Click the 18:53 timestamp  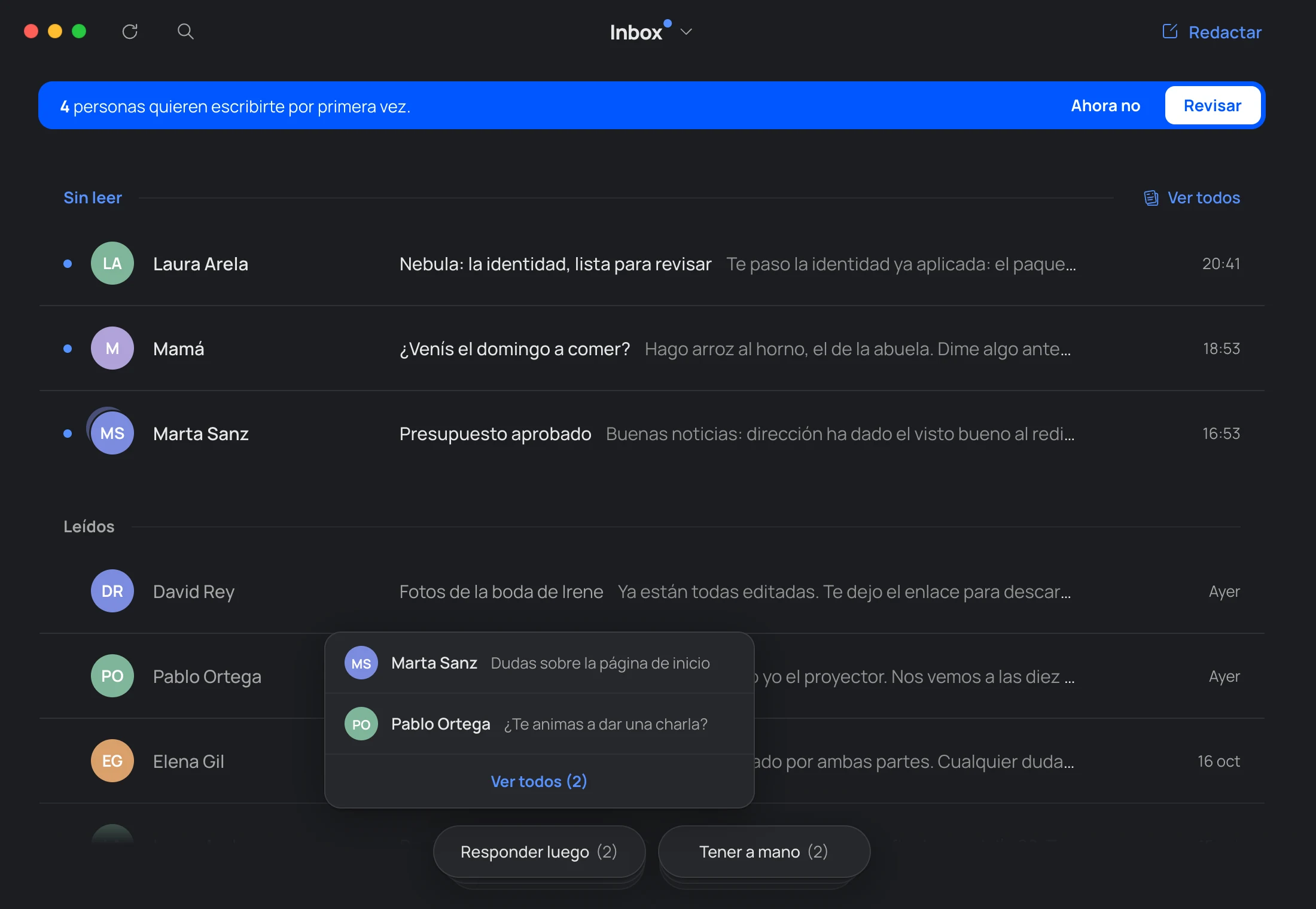point(1221,349)
